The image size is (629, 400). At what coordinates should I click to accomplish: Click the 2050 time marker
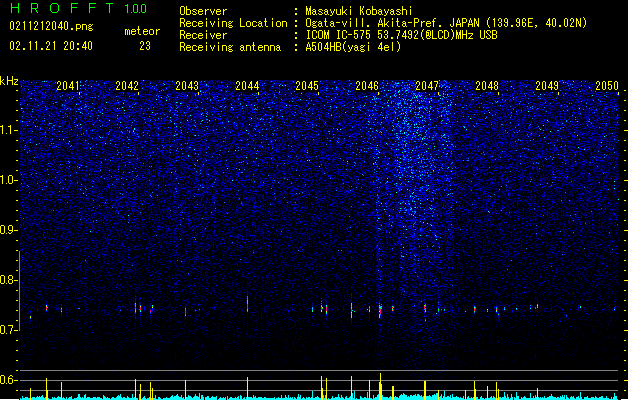point(607,86)
